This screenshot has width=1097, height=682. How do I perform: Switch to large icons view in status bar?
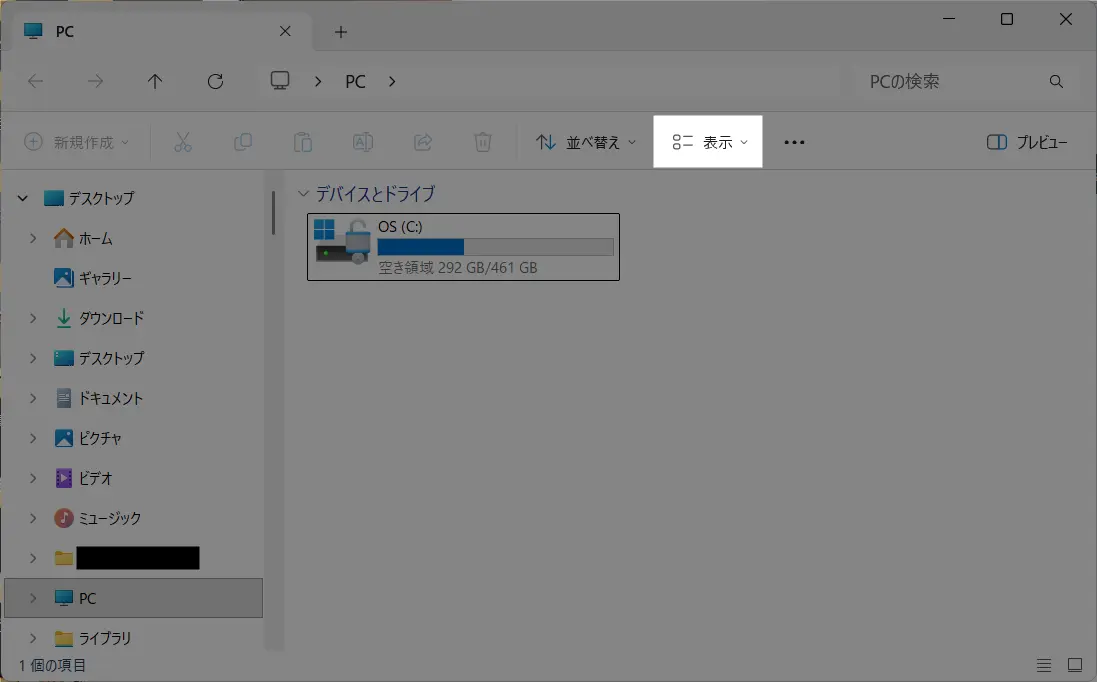coord(1075,665)
